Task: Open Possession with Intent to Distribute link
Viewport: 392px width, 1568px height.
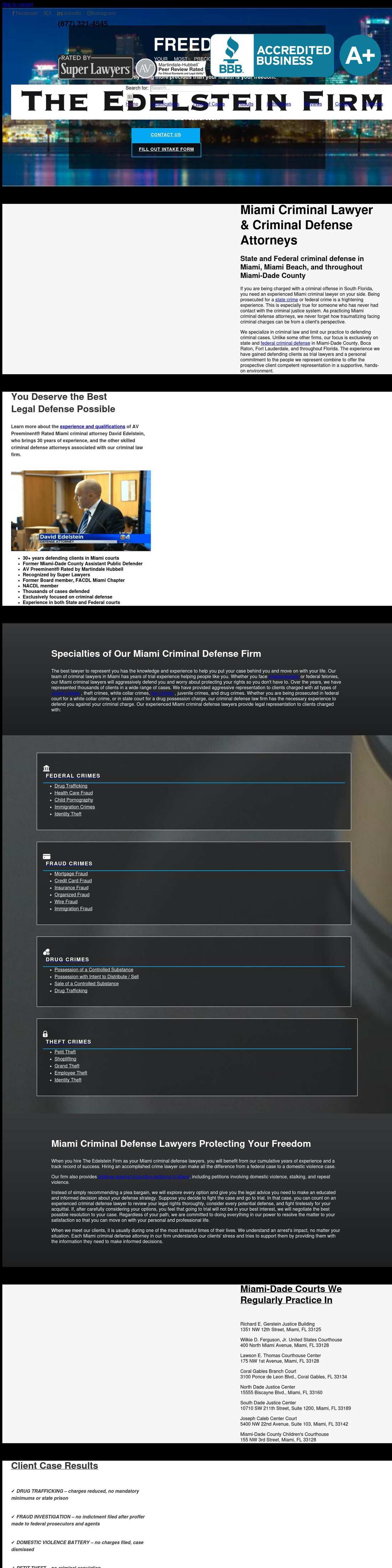Action: [96, 976]
